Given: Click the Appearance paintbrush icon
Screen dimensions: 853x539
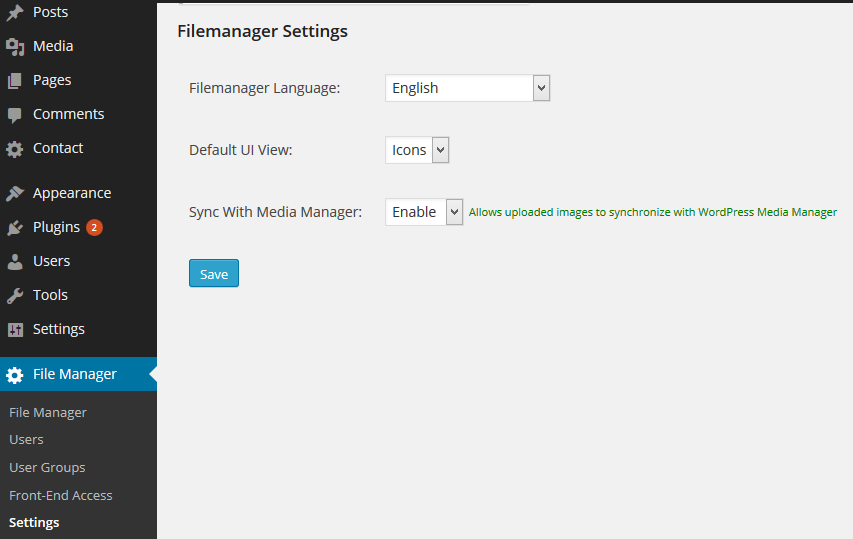Looking at the screenshot, I should [15, 193].
